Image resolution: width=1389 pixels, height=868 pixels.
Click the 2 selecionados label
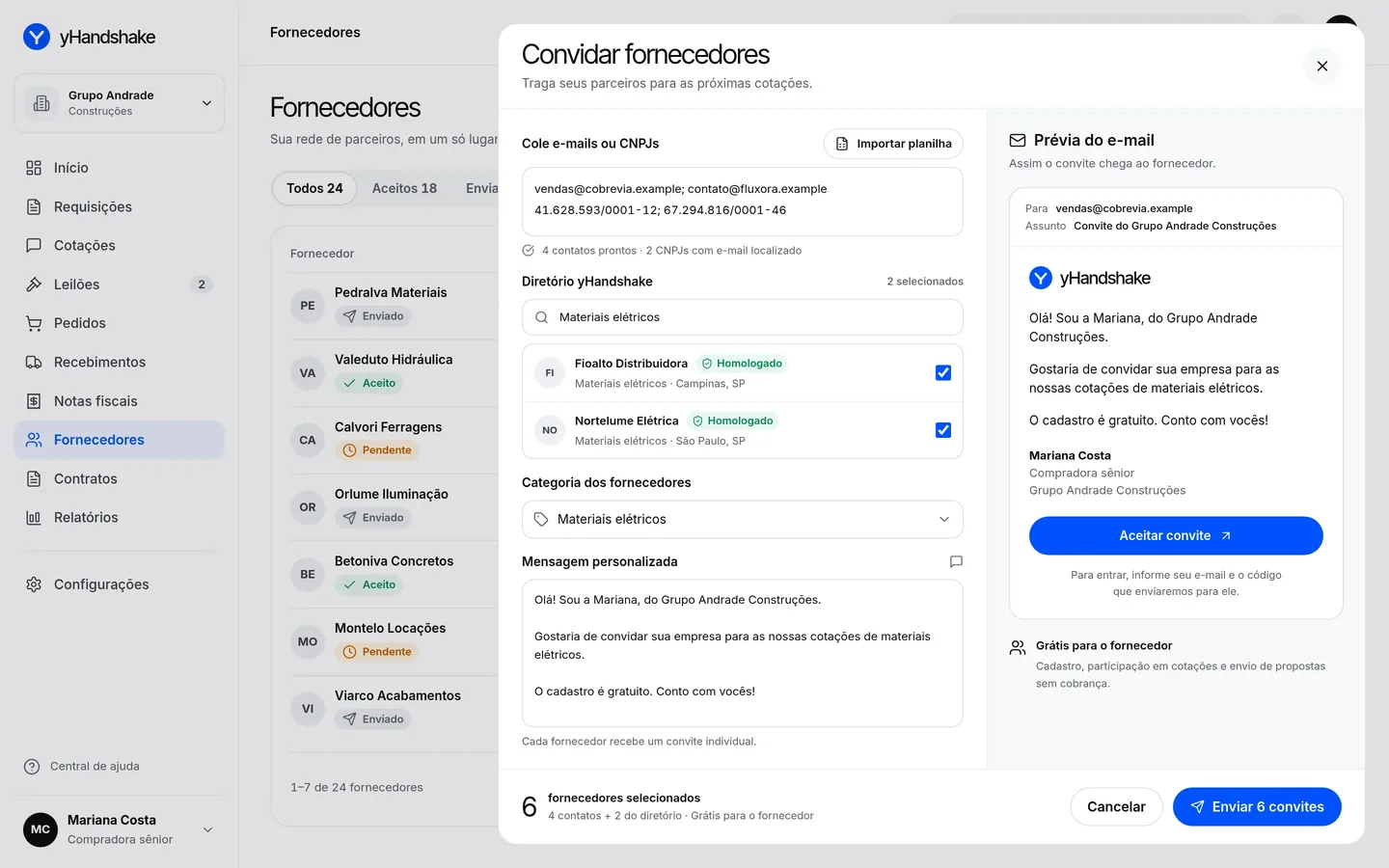pyautogui.click(x=925, y=282)
